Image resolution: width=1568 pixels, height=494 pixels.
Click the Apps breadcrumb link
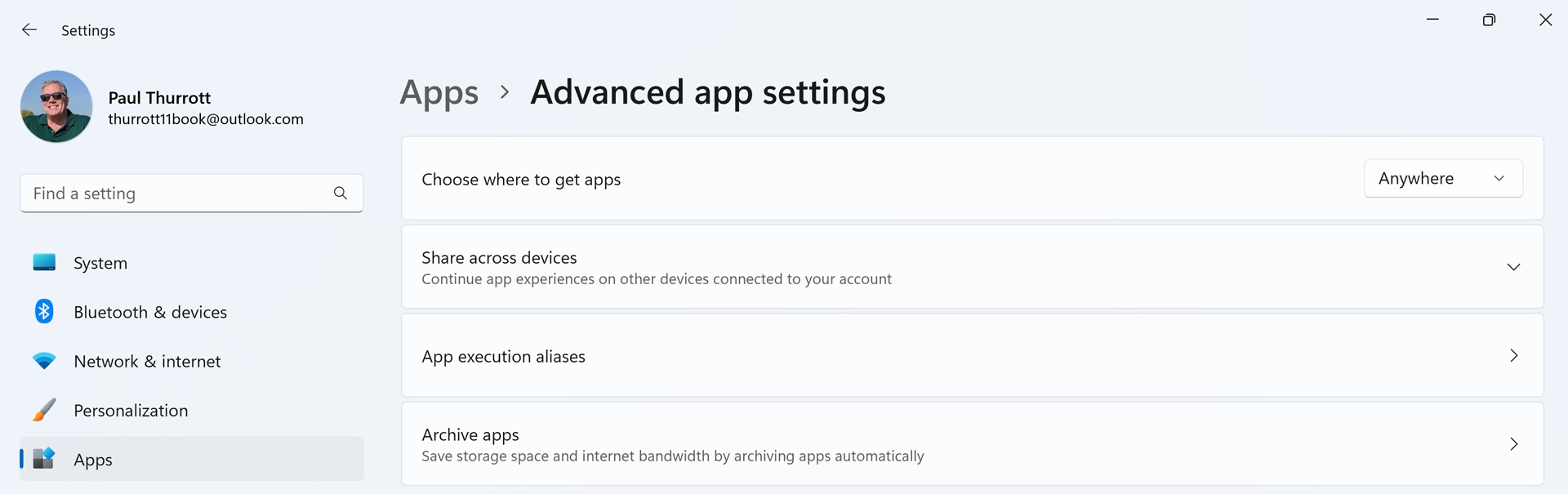coord(439,93)
